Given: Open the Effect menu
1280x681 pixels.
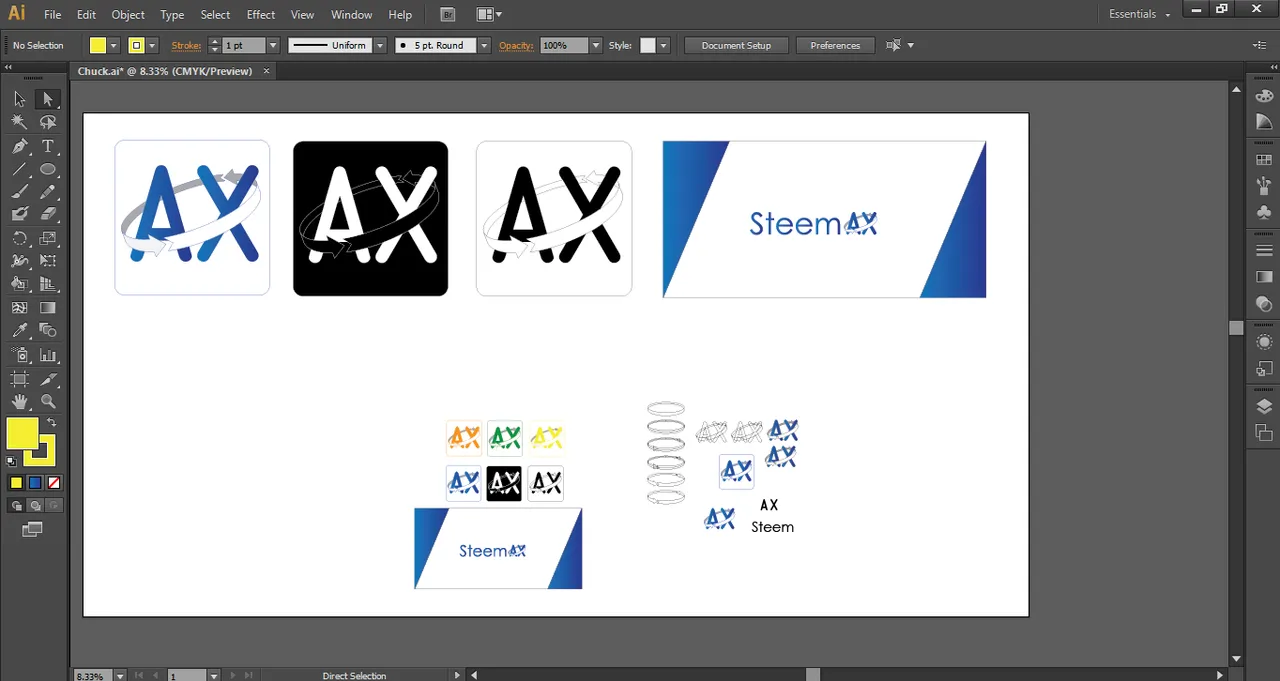Looking at the screenshot, I should tap(261, 15).
